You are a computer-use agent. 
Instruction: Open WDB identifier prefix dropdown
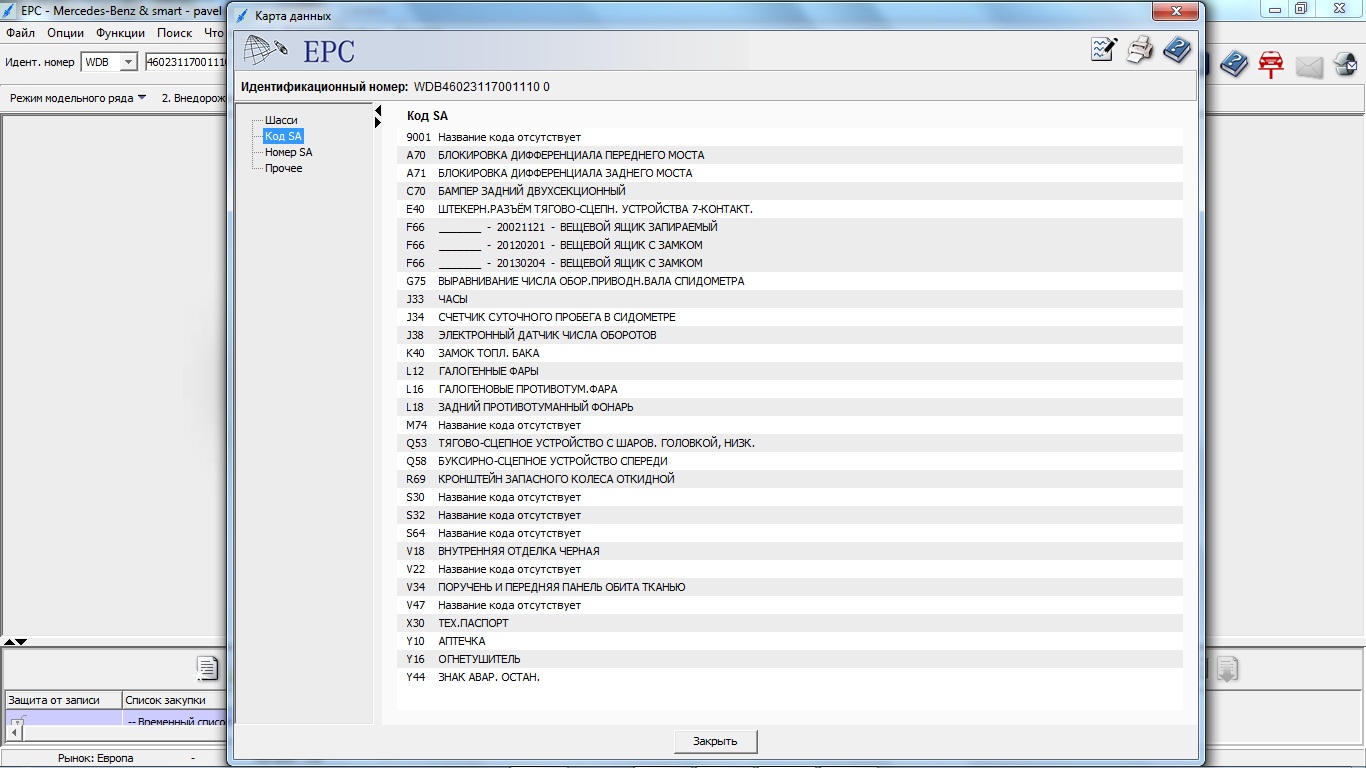coord(128,62)
